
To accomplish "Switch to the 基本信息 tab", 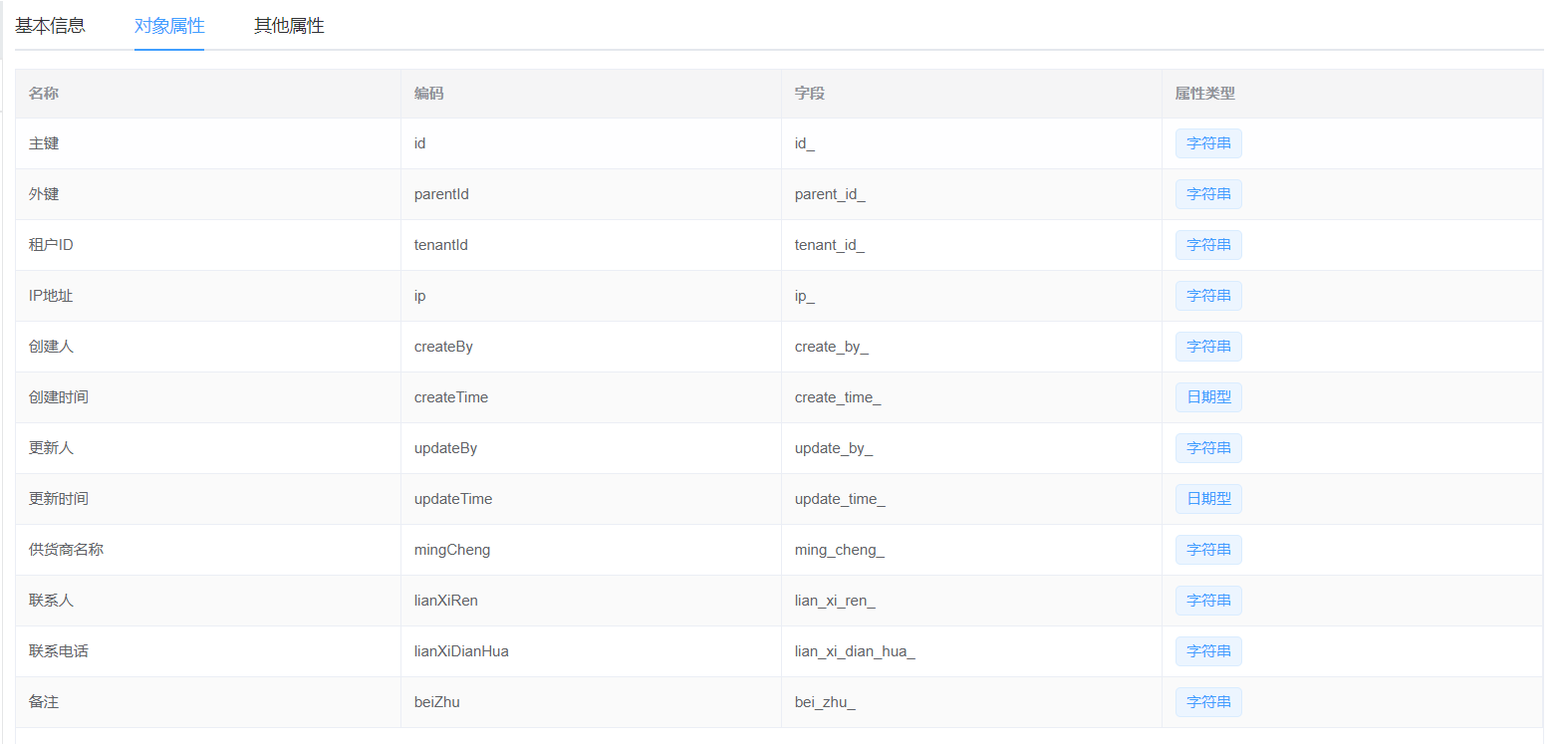I will 50,26.
